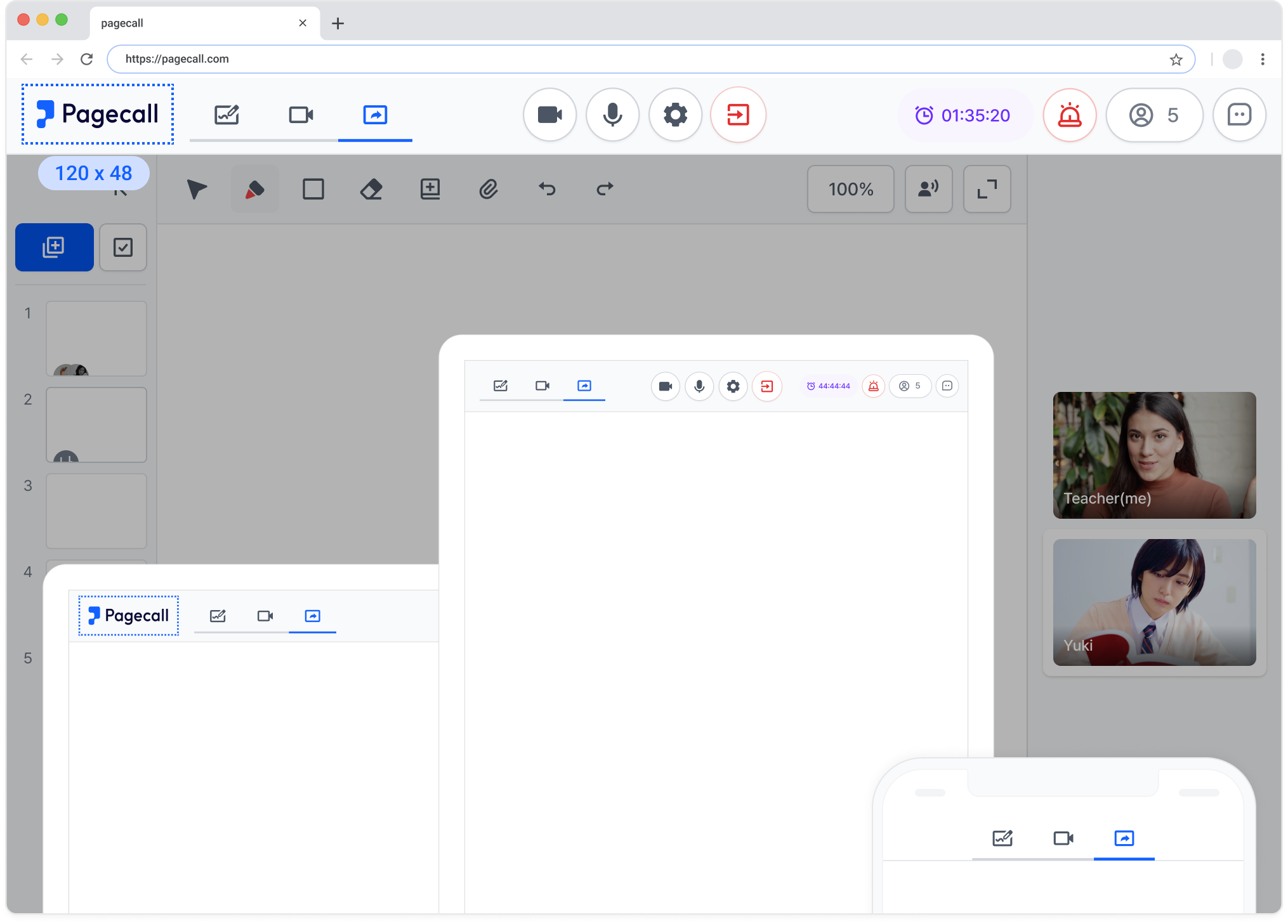Image resolution: width=1288 pixels, height=924 pixels.
Task: Redo the last action
Action: point(605,189)
